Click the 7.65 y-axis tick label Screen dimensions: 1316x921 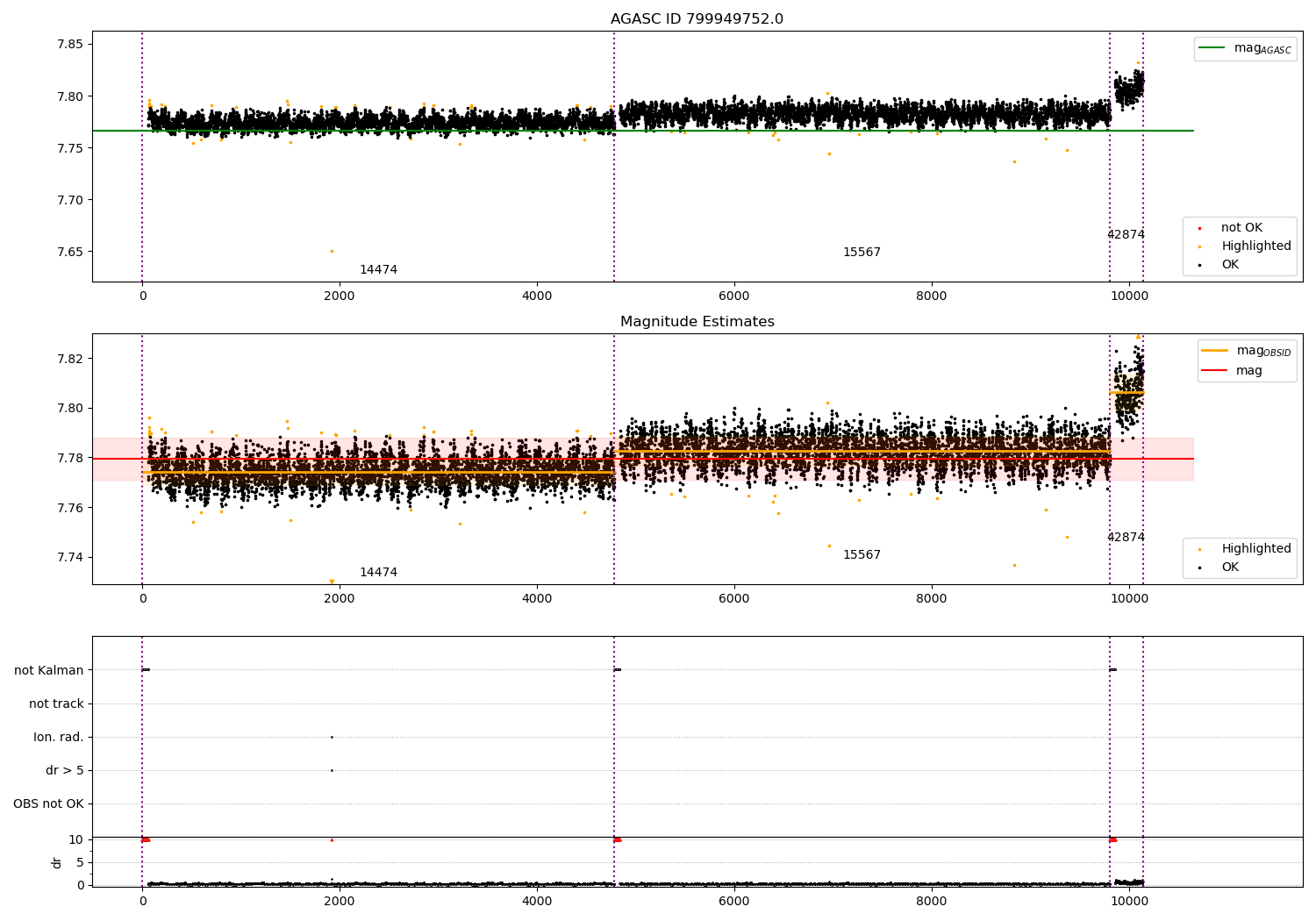(69, 252)
